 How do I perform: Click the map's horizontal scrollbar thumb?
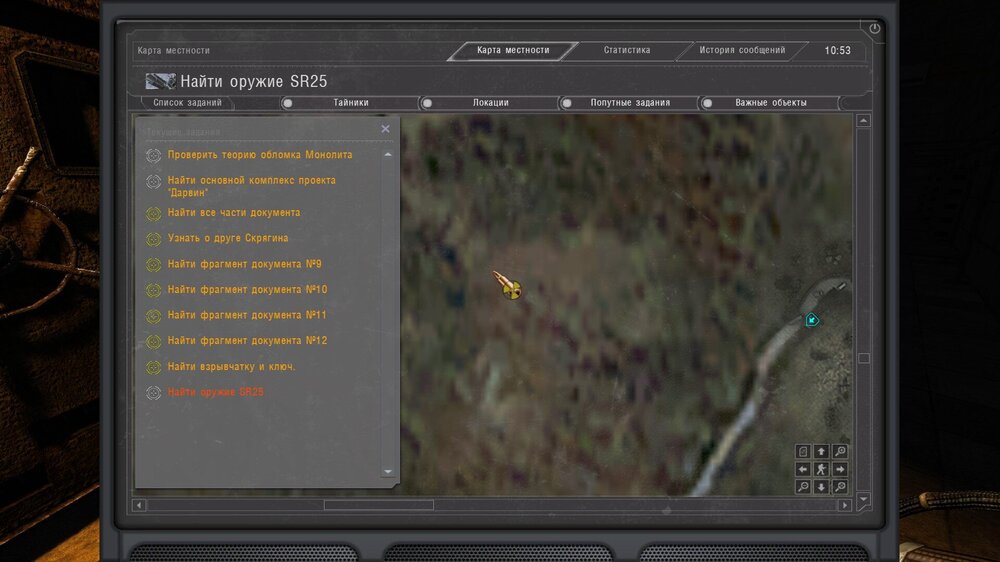point(379,505)
